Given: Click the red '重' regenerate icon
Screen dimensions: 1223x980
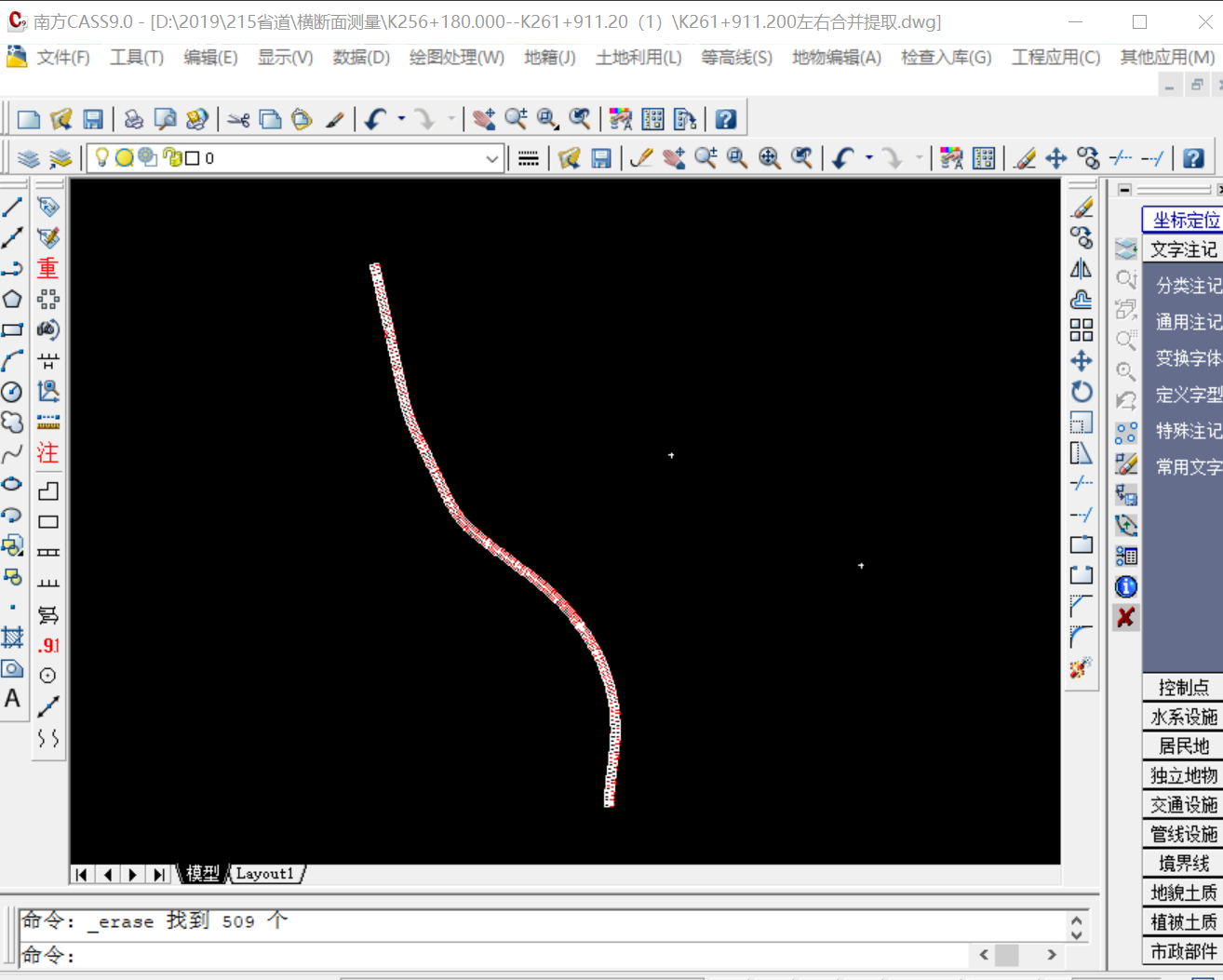Looking at the screenshot, I should click(x=47, y=268).
